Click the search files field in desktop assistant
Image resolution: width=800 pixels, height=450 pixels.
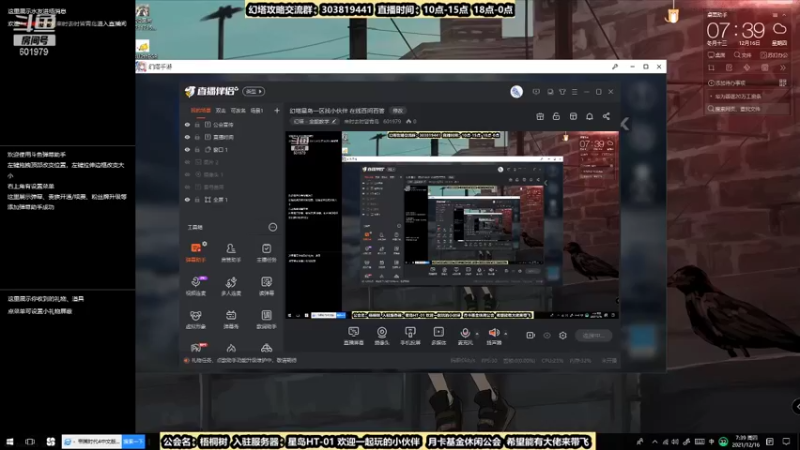coord(747,109)
